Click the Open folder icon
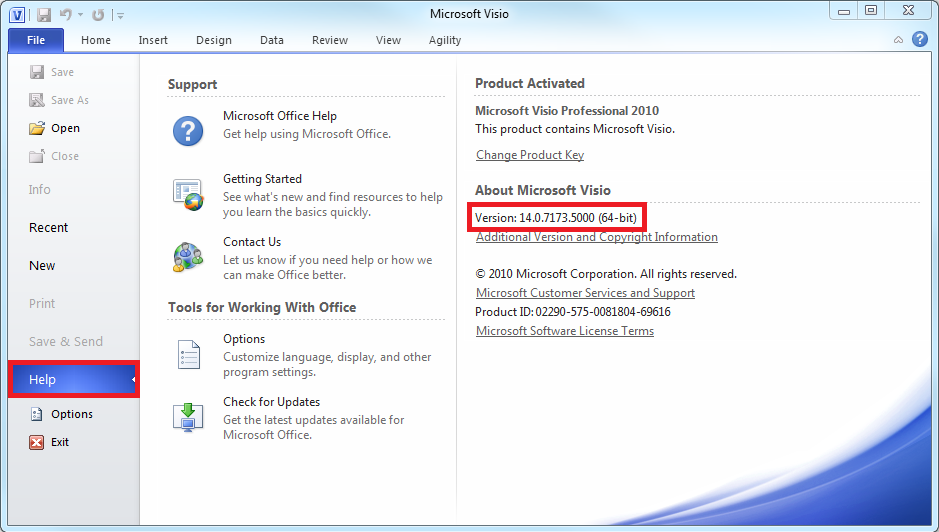The image size is (939, 532). [37, 128]
